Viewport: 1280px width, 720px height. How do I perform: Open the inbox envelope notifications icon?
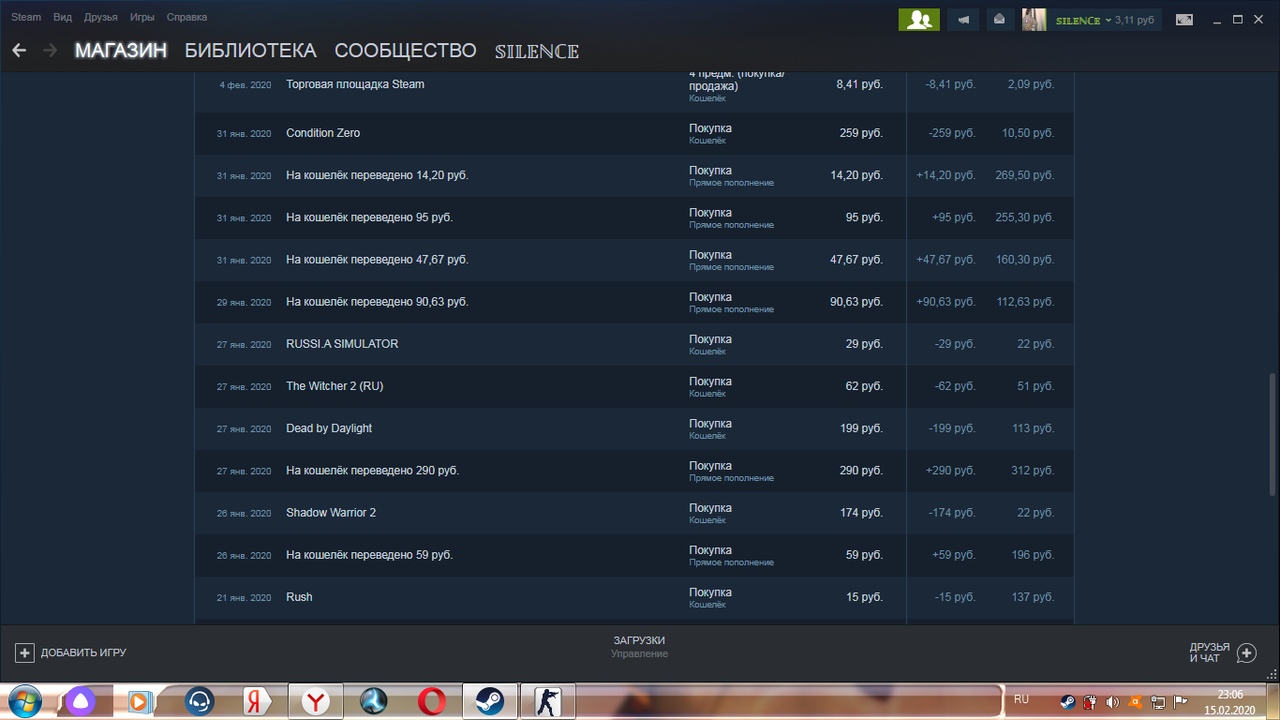pos(998,19)
